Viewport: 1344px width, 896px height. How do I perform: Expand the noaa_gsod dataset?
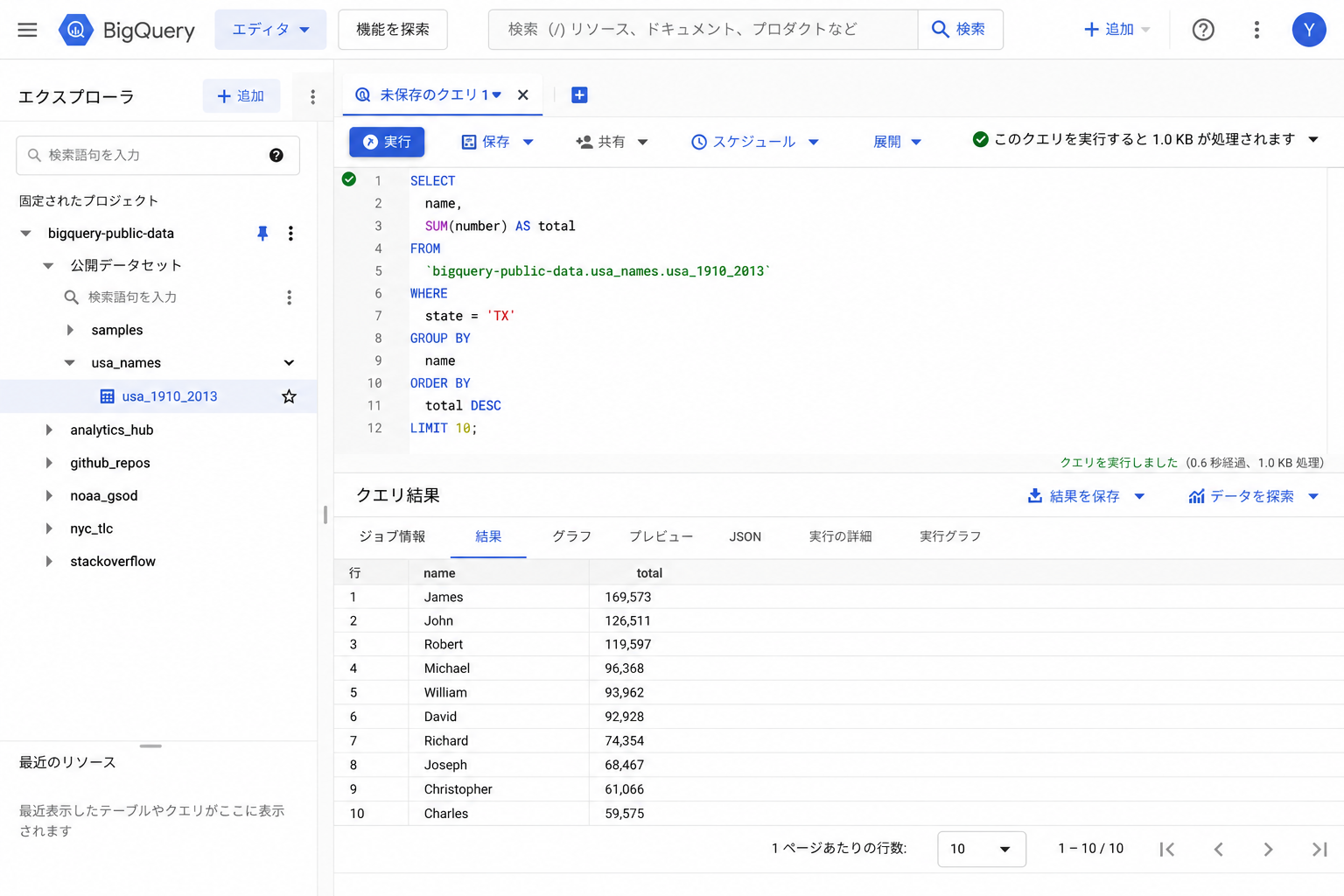point(48,496)
